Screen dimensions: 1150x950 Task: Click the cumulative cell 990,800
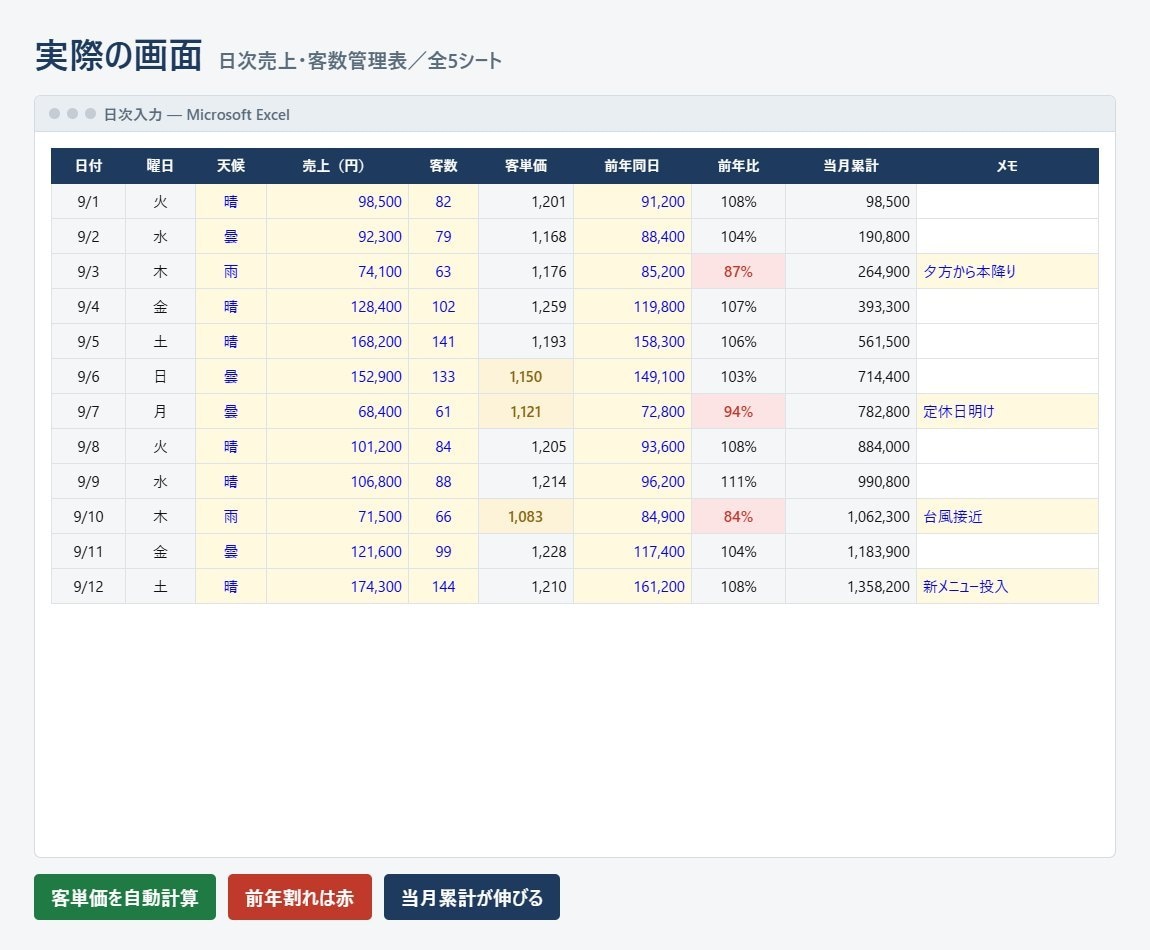coord(851,481)
